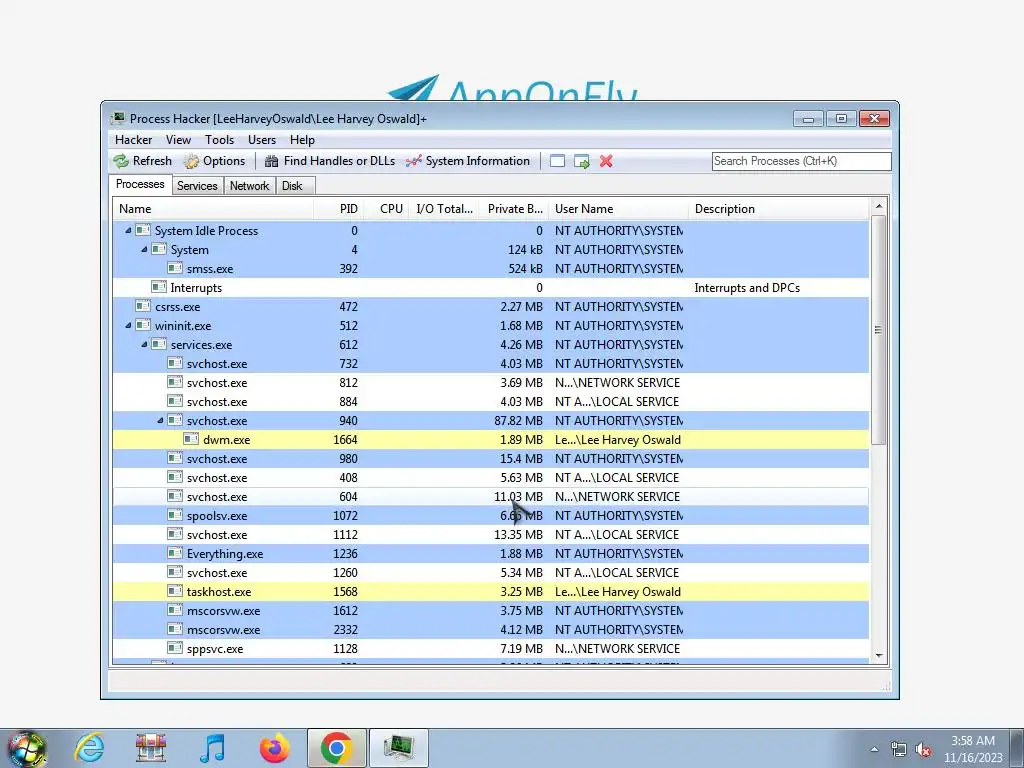Open System Information graphs
This screenshot has height=768, width=1024.
(468, 161)
